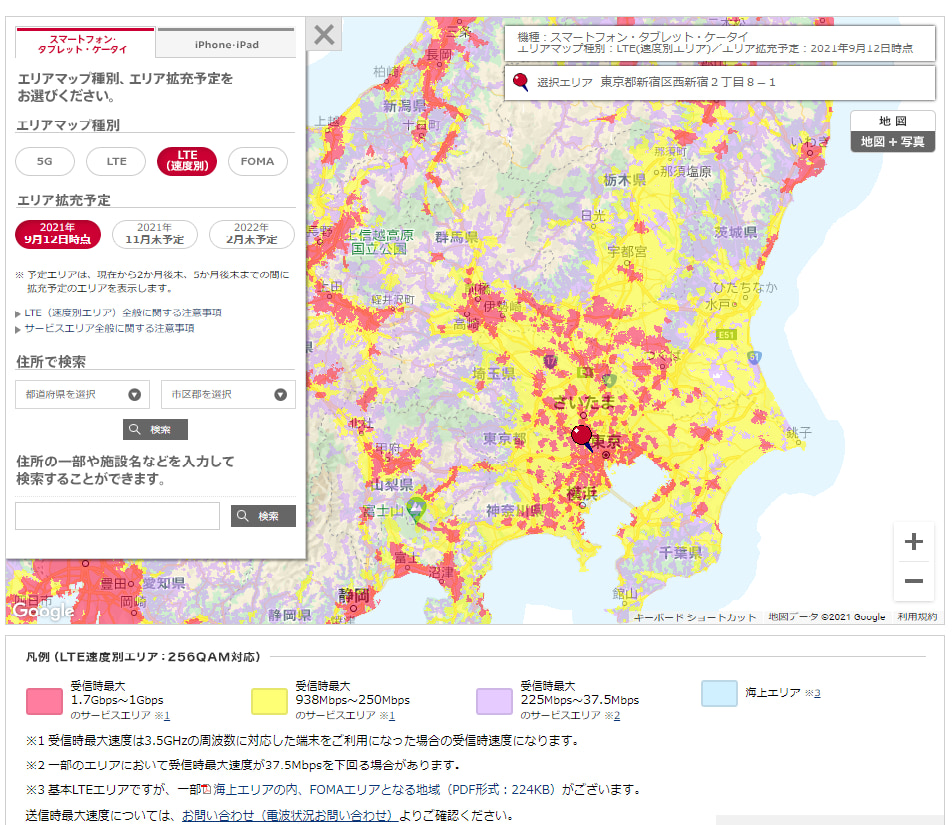Close the side panel with the X icon

coord(324,34)
